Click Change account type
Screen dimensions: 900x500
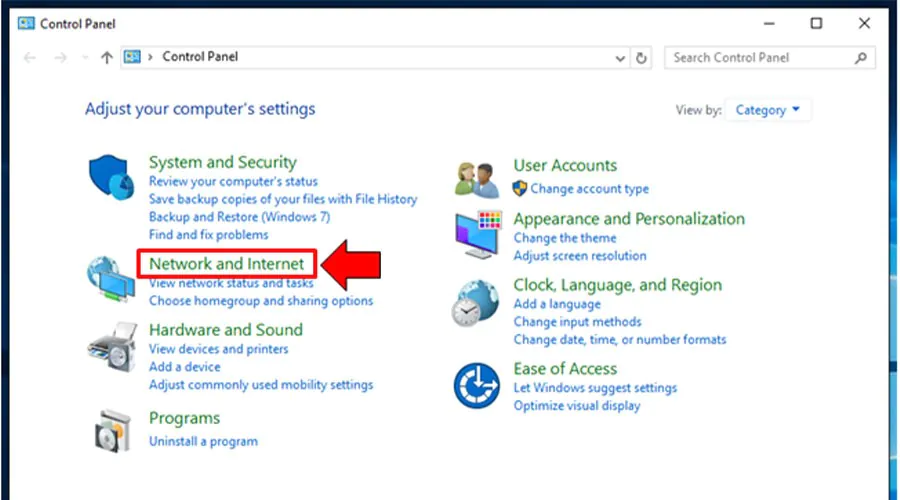589,189
